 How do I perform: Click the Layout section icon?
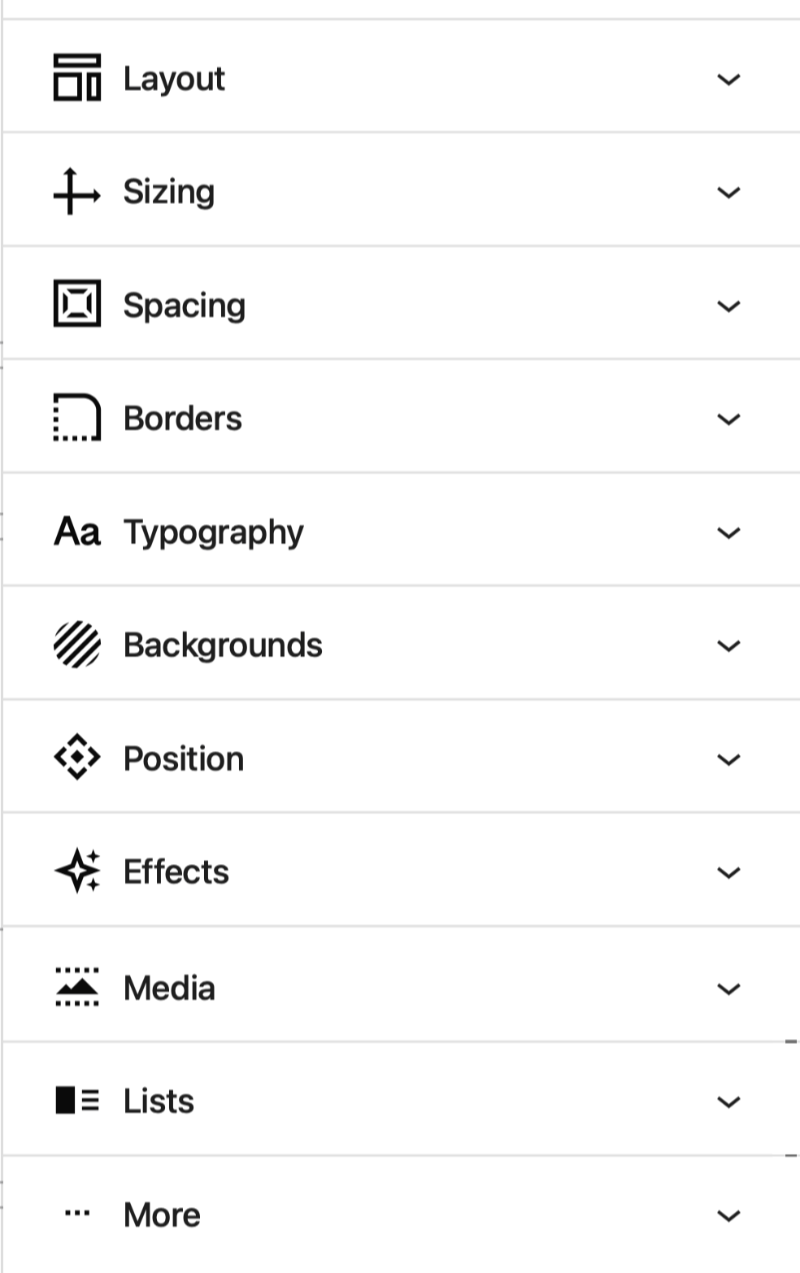pyautogui.click(x=77, y=78)
